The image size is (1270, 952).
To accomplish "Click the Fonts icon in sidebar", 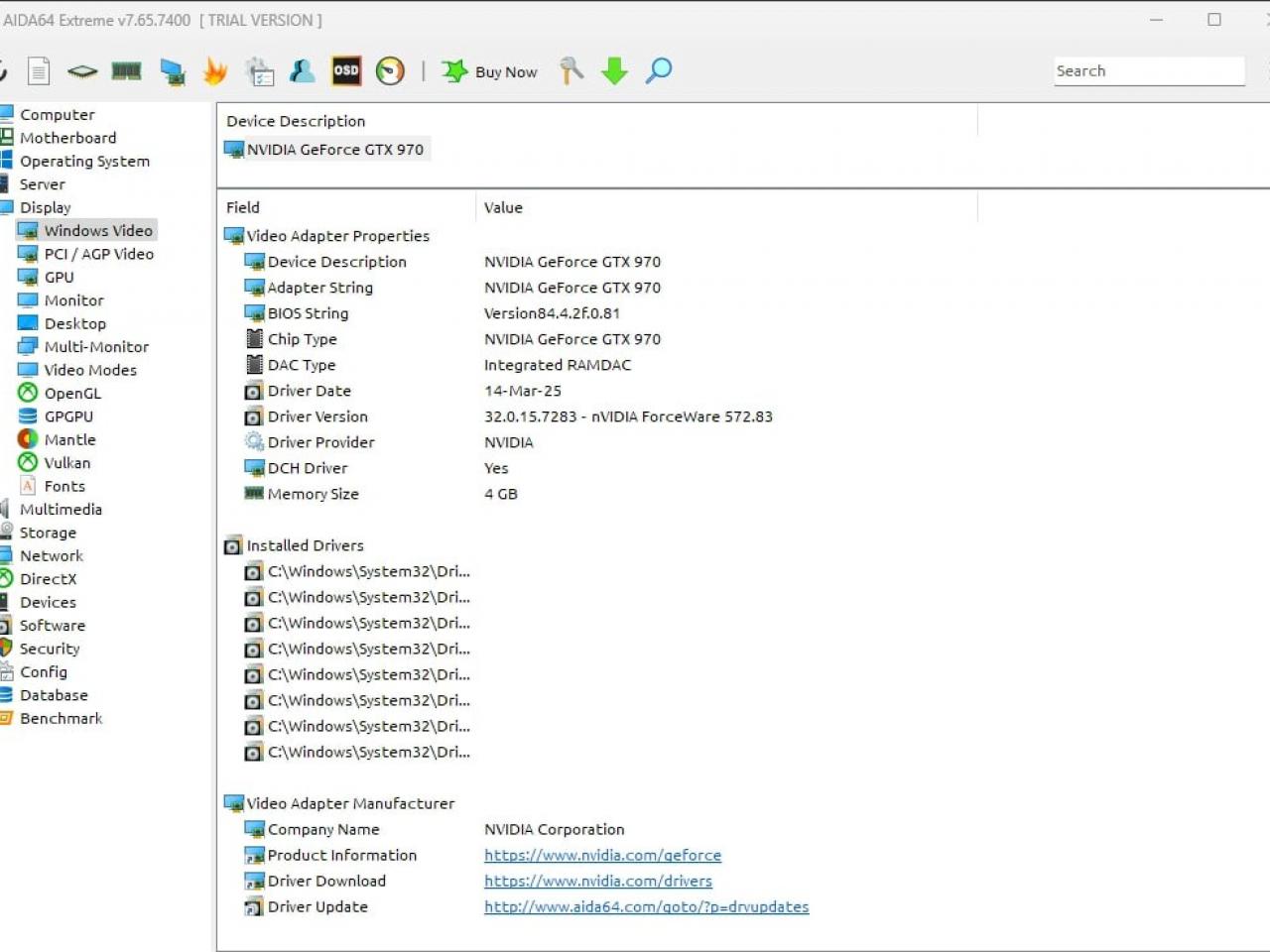I will (28, 486).
